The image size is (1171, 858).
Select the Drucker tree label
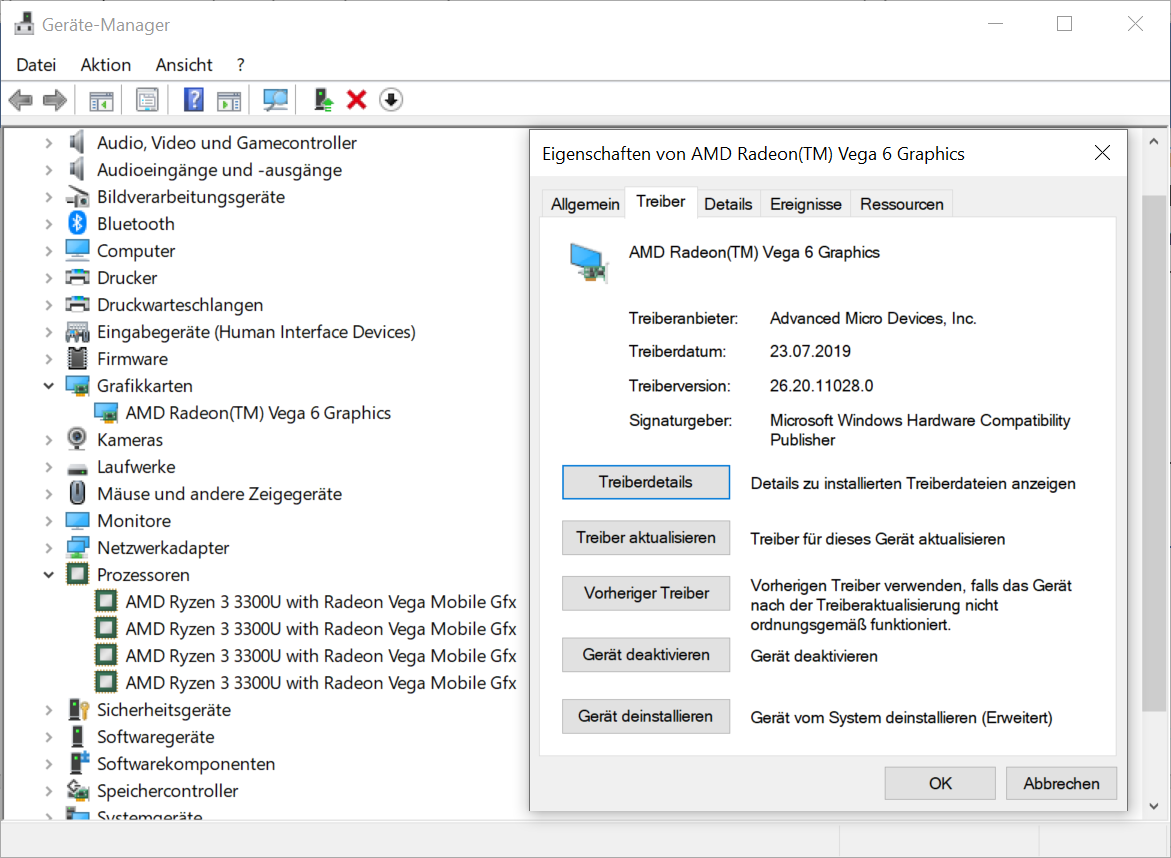coord(127,278)
